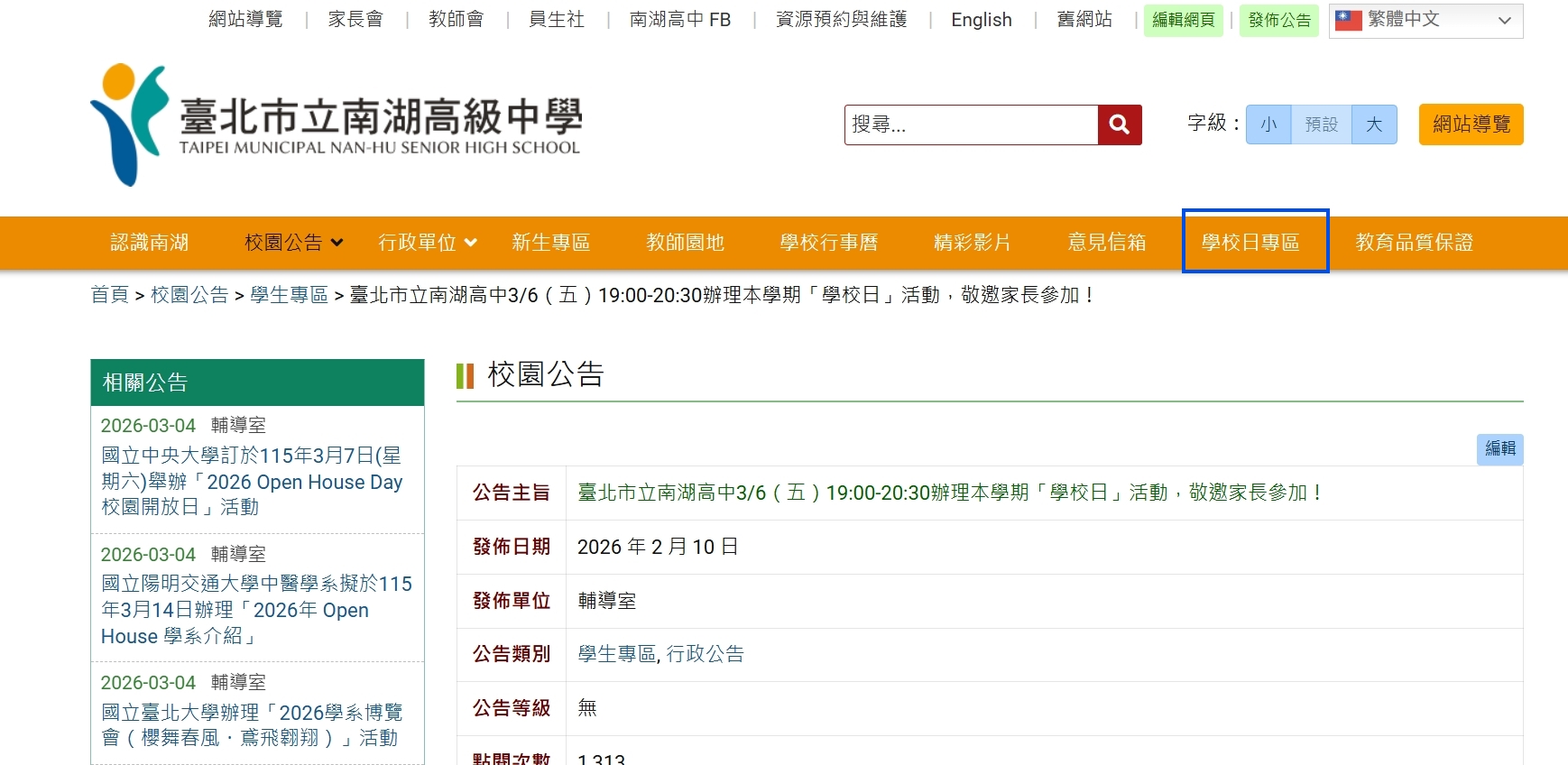The height and width of the screenshot is (765, 1568).
Task: Click the green 發佈公告 button
Action: (1278, 21)
